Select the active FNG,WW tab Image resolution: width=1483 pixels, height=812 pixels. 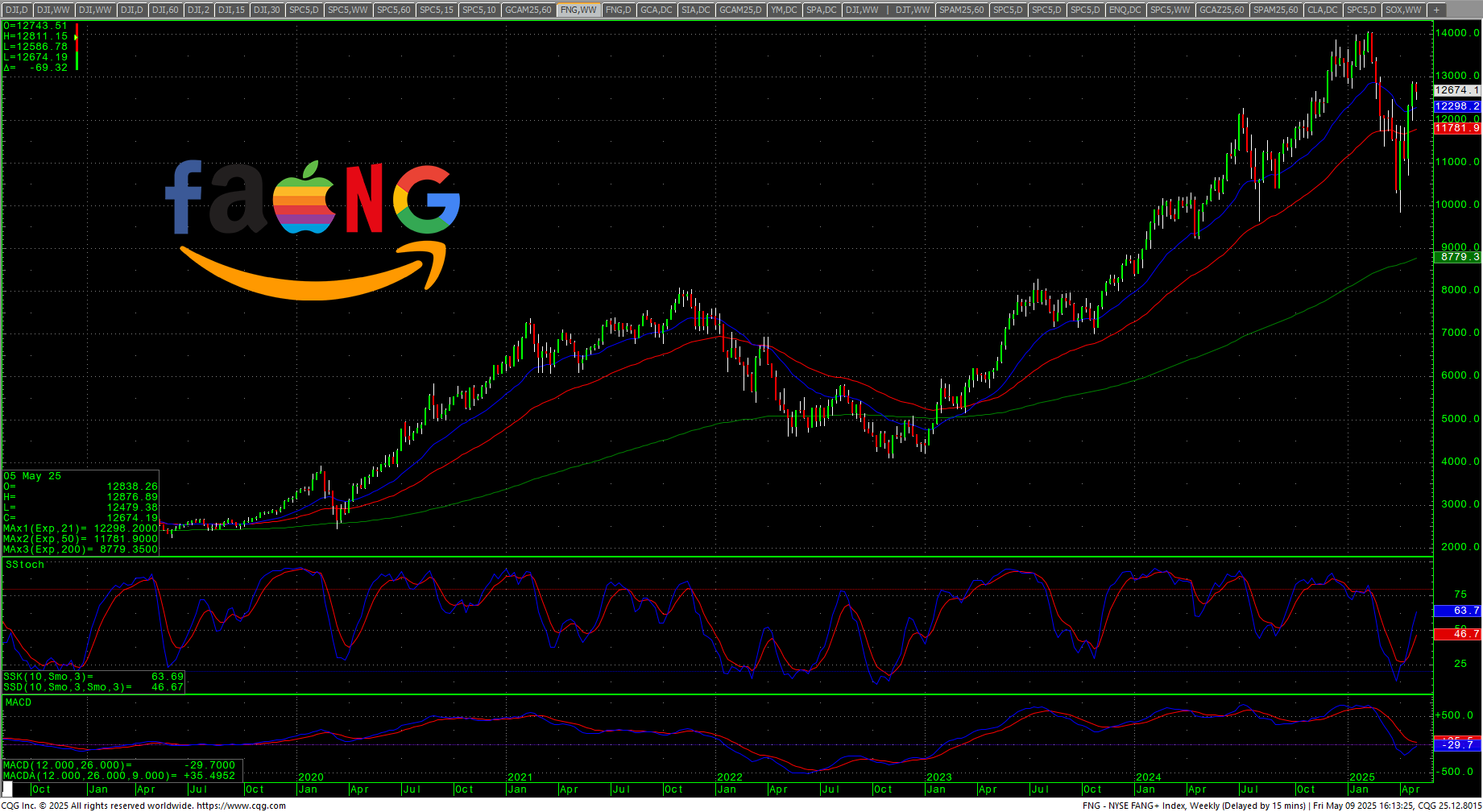[578, 10]
